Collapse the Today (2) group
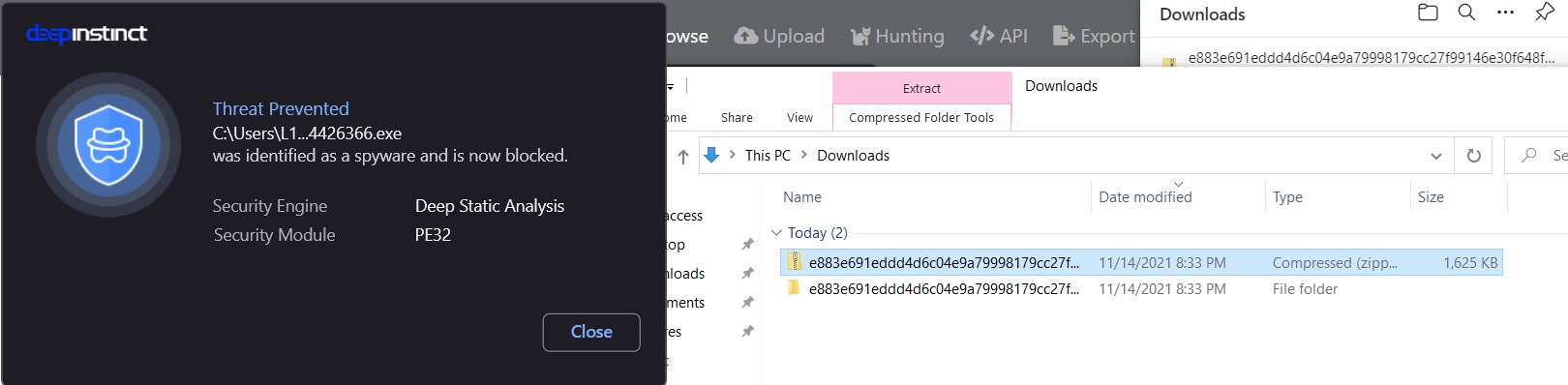Screen dimensions: 1568x385 click(x=776, y=233)
